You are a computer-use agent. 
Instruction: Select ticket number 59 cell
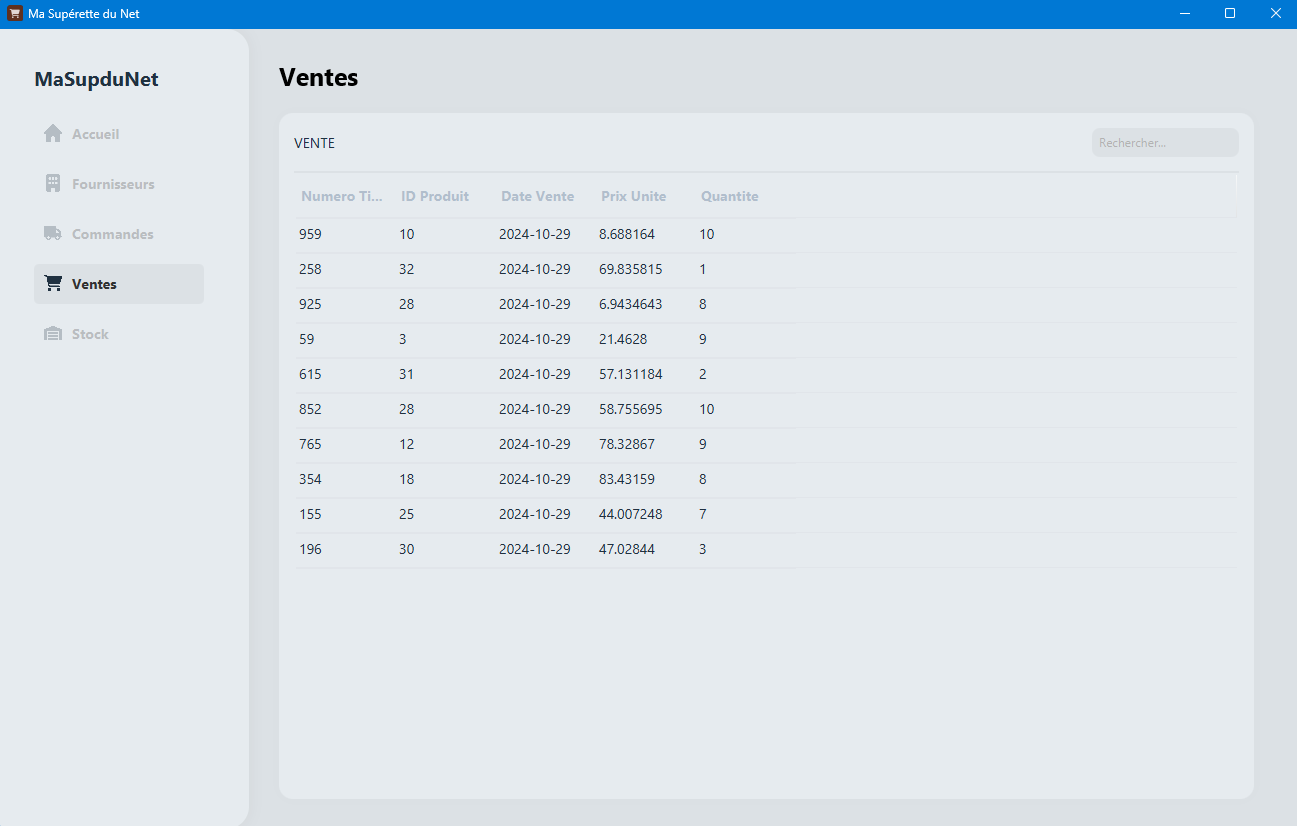[x=345, y=339]
